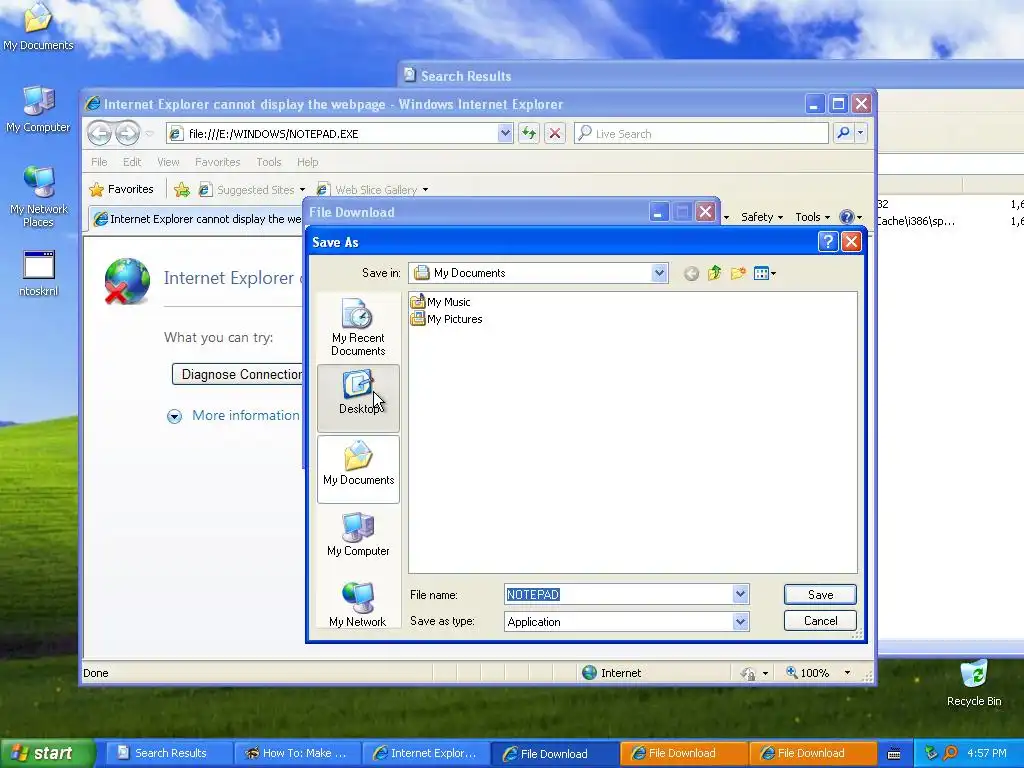Click the Diagnose Connection Problems button
Viewport: 1024px width, 768px height.
tap(238, 374)
